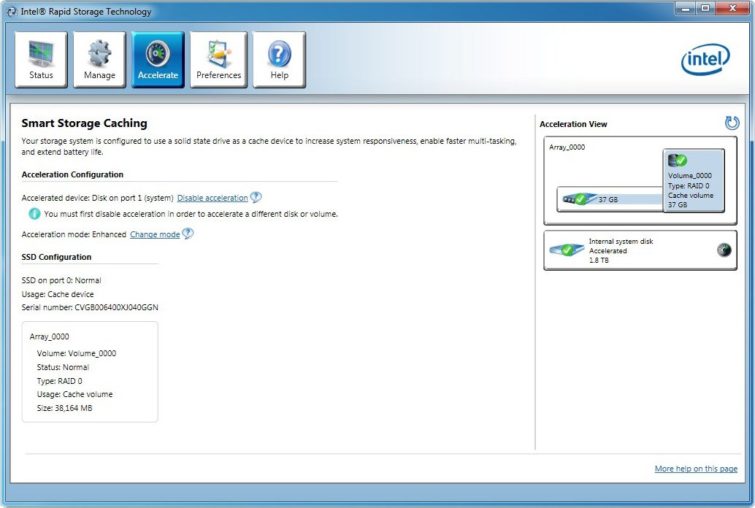Select the Volume_0000 cache volume icon
The image size is (755, 508).
677,160
